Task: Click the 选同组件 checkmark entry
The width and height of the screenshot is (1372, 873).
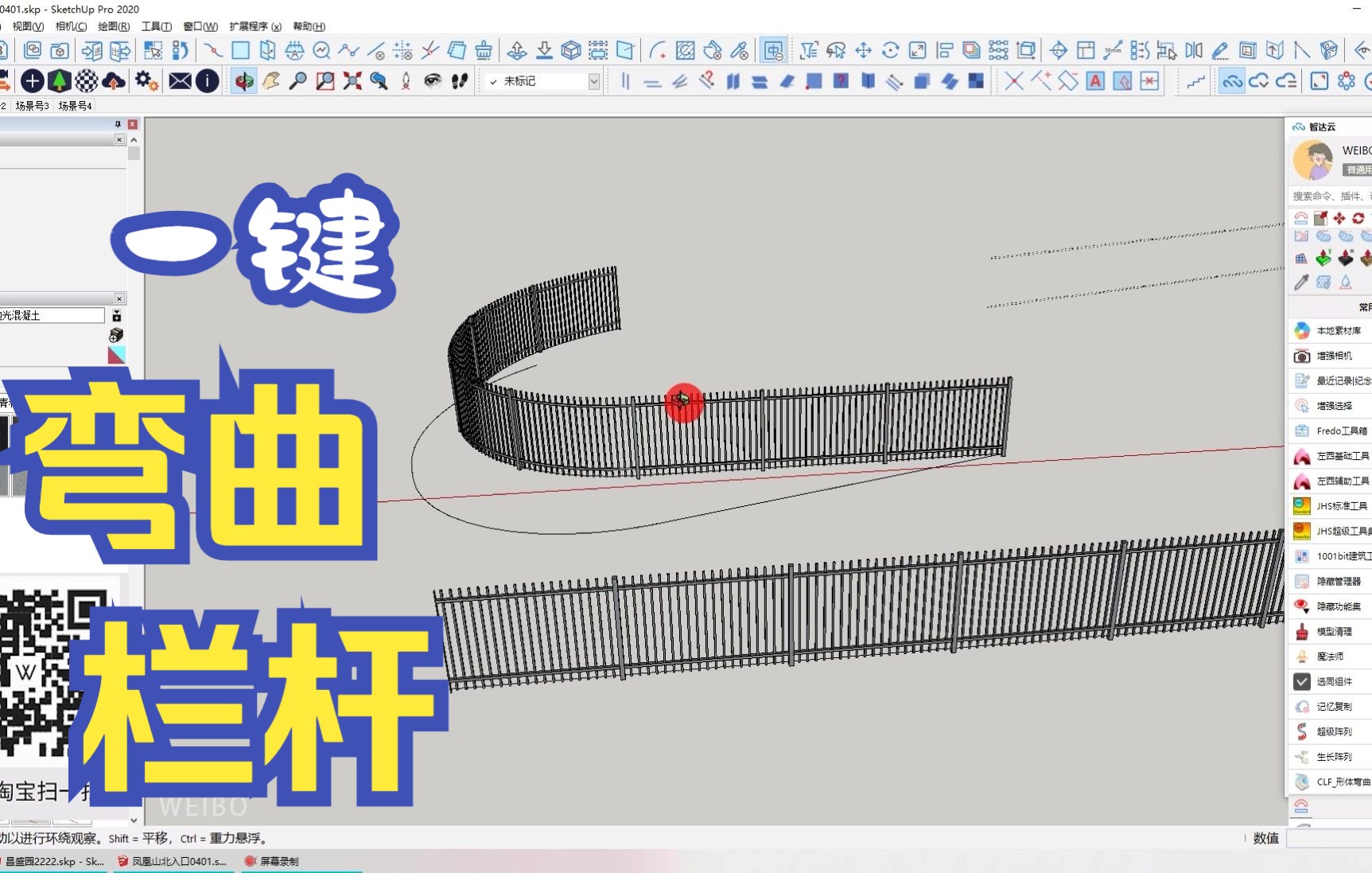Action: [1330, 681]
